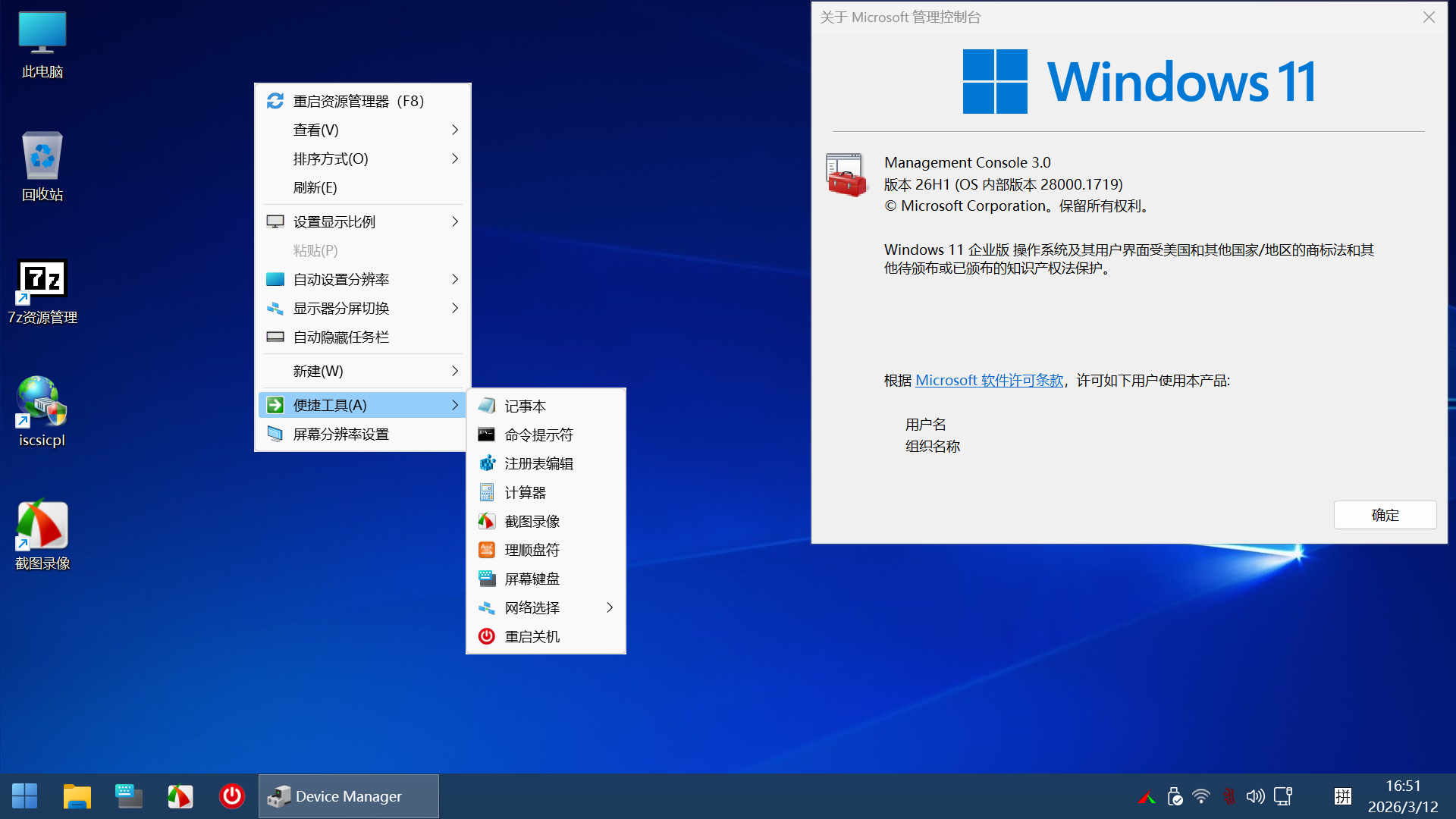Open the on-screen keyboard taskbar icon

point(128,796)
